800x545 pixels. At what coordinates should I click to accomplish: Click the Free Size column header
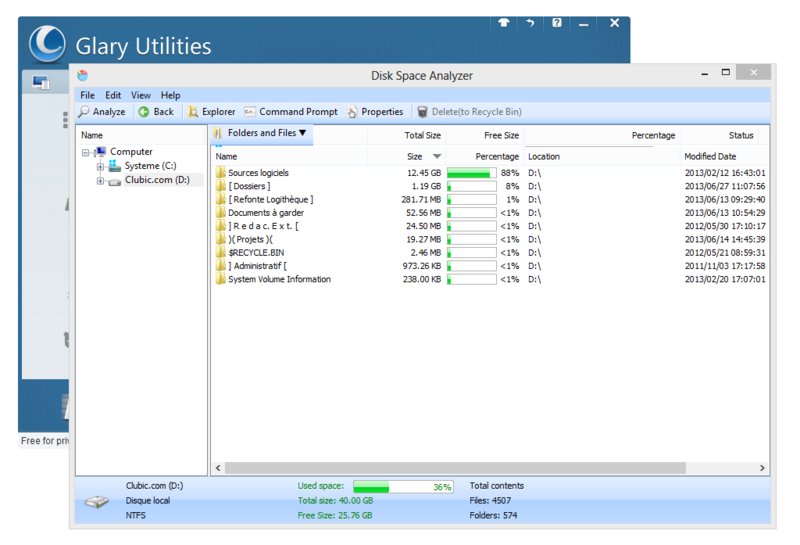click(502, 135)
